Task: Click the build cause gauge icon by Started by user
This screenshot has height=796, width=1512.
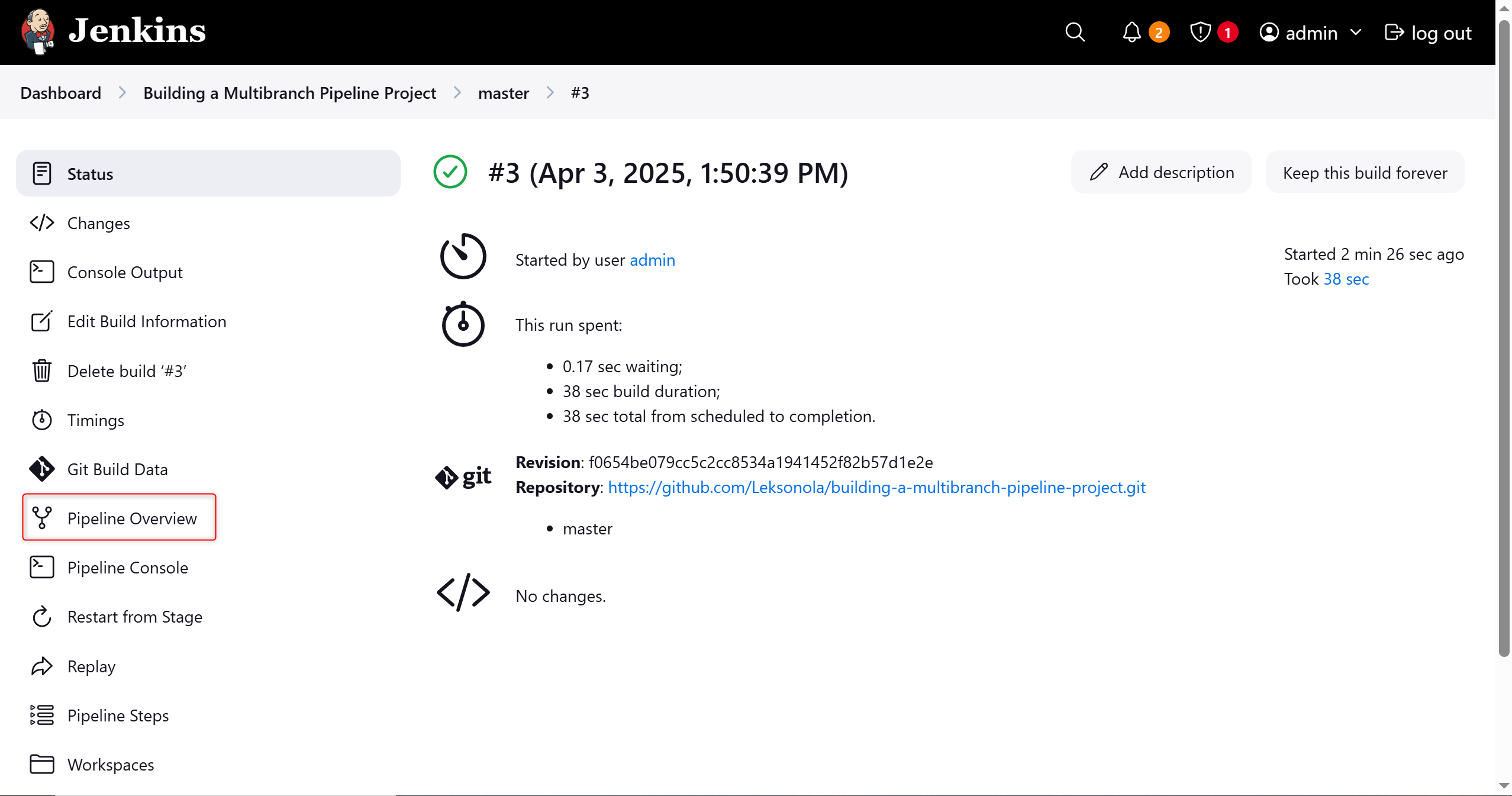Action: click(x=463, y=256)
